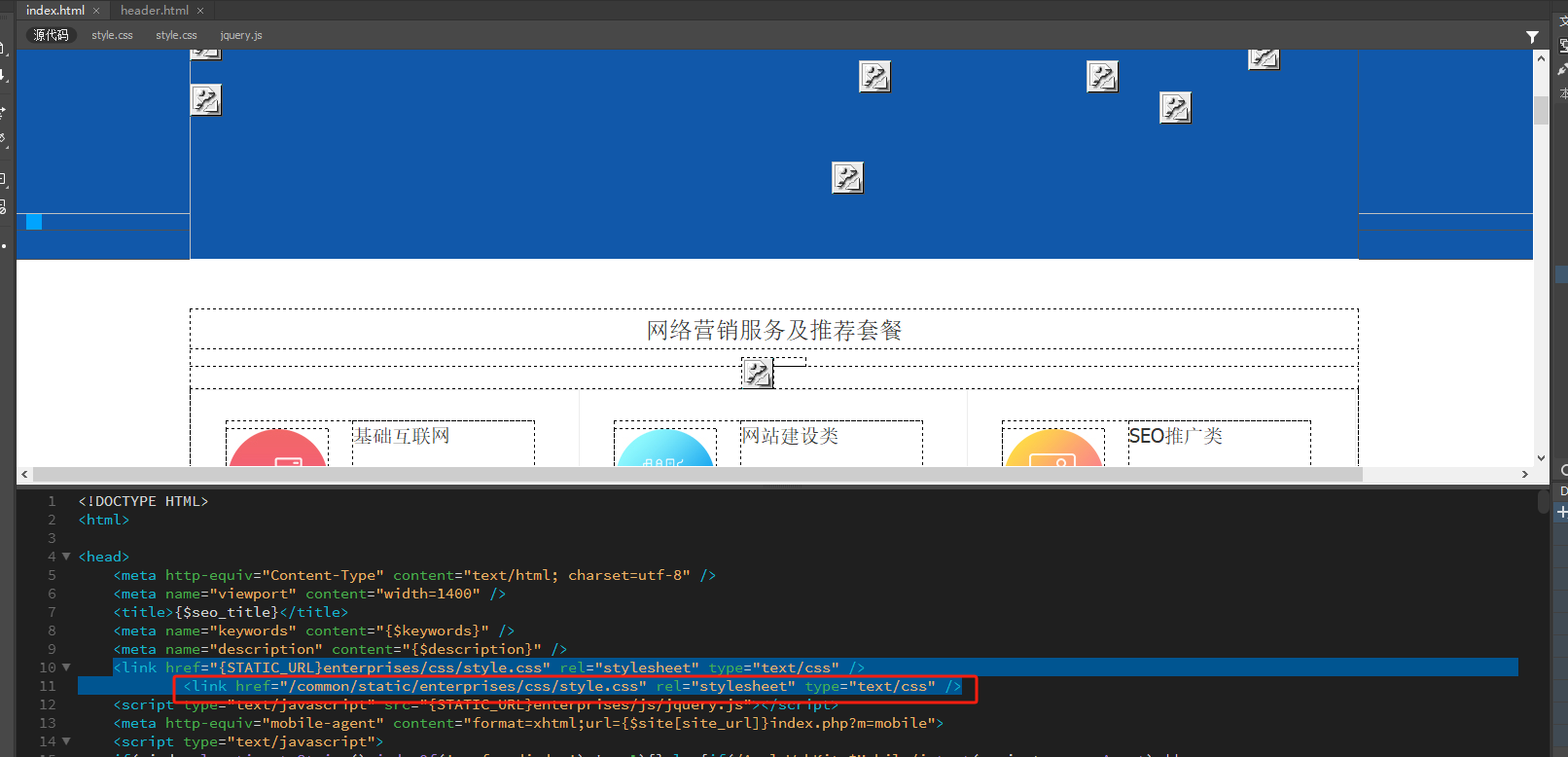Close the header.html tab
Screen dimensions: 1568x757
200,11
